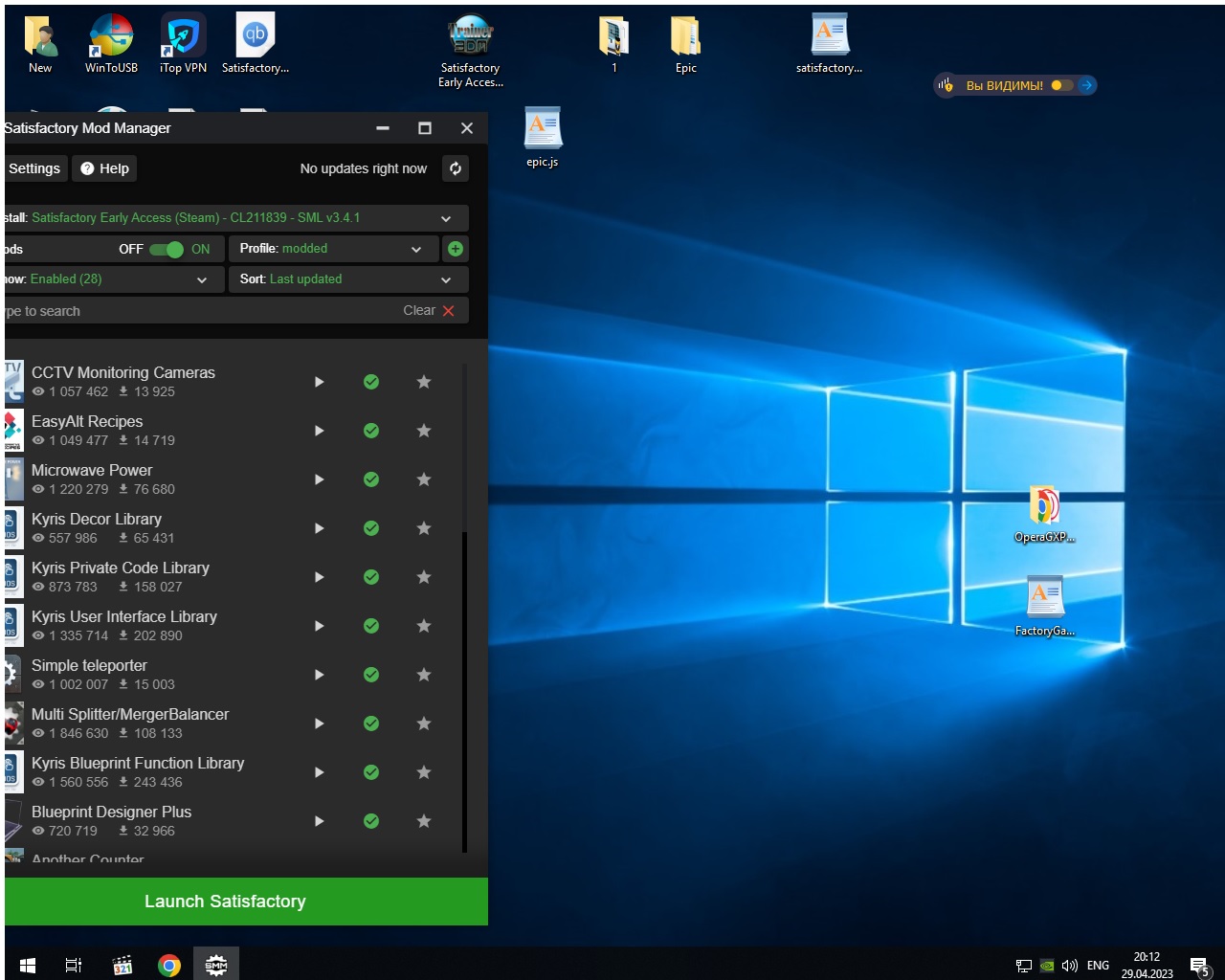The image size is (1225, 980).
Task: Favorite Blueprint Designer Plus star
Action: point(424,821)
